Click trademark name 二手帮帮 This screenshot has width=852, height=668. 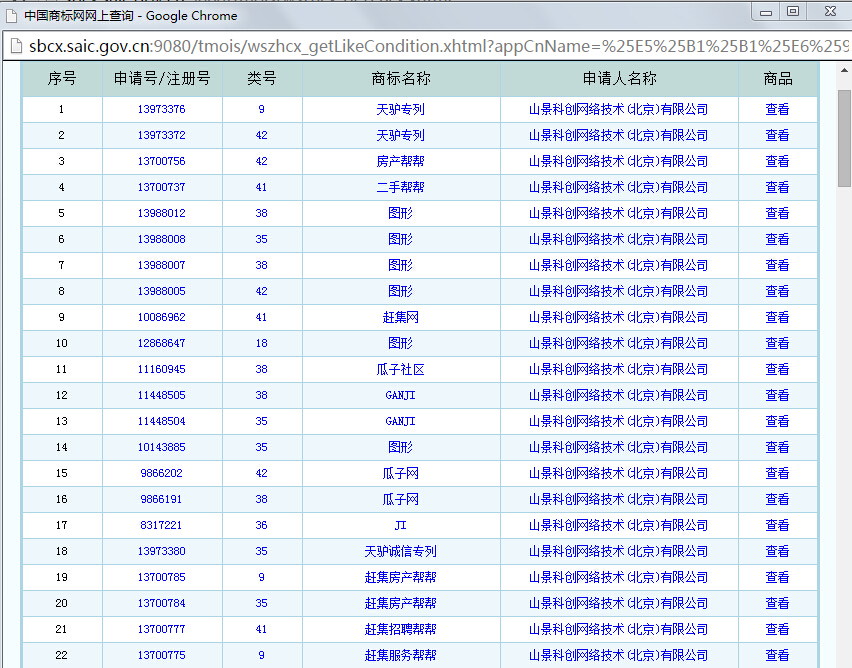tap(400, 188)
